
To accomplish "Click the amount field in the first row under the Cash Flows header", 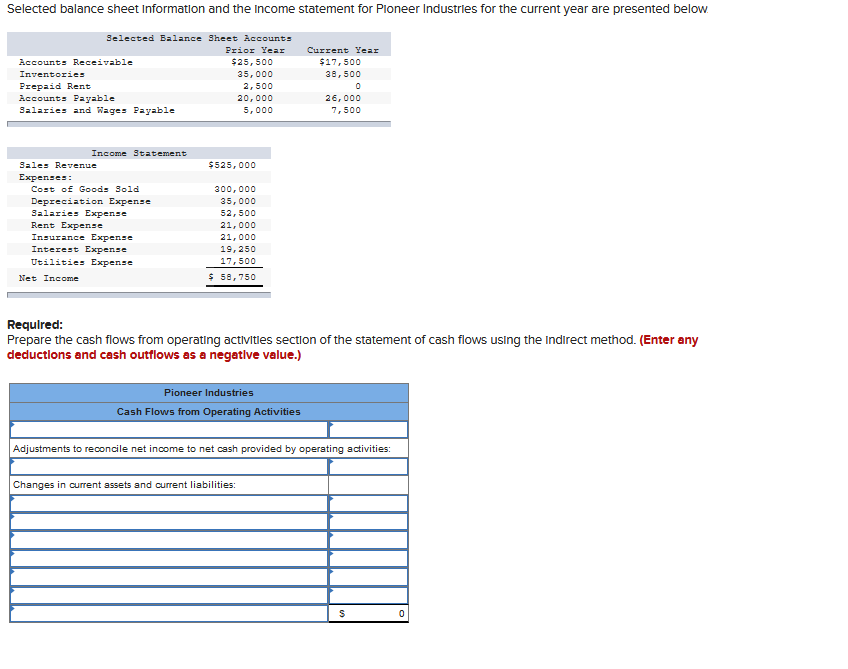I will [x=368, y=429].
